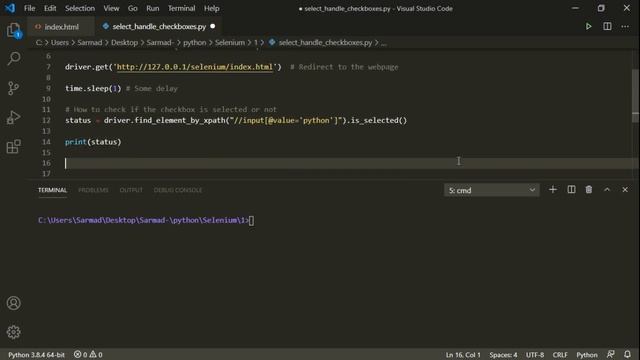Open the localhost index.html URL link
This screenshot has width=640, height=360.
click(x=194, y=67)
